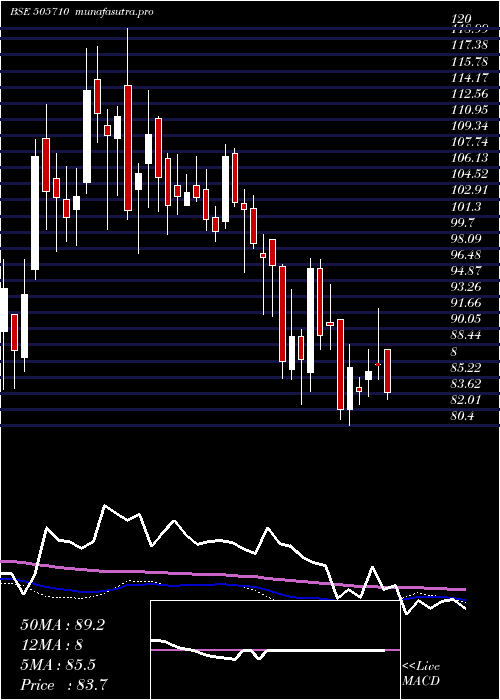Click the 50MA : 89.2 indicator value

tap(62, 625)
